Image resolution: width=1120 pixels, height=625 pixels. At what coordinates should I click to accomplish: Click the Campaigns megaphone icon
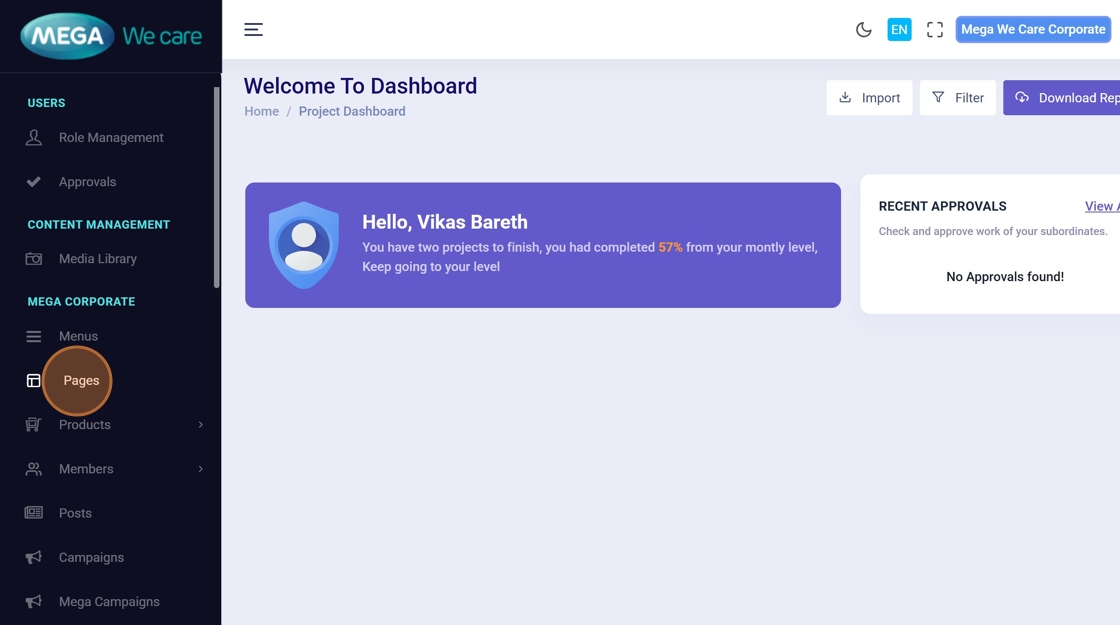tap(34, 558)
